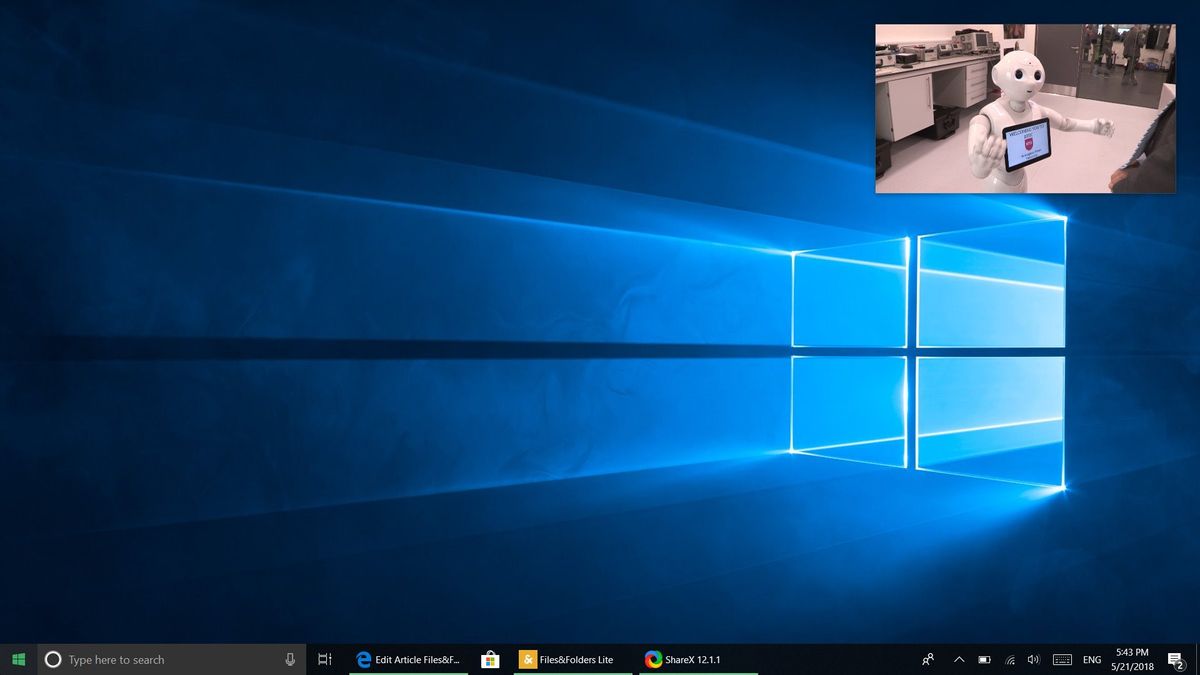This screenshot has height=675, width=1200.
Task: Click the battery status icon
Action: (984, 659)
